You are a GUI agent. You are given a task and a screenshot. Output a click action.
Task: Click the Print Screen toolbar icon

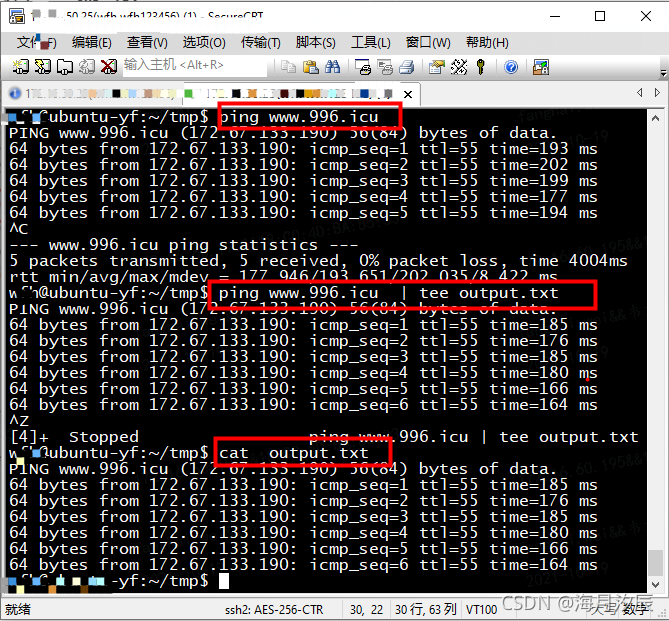point(363,67)
